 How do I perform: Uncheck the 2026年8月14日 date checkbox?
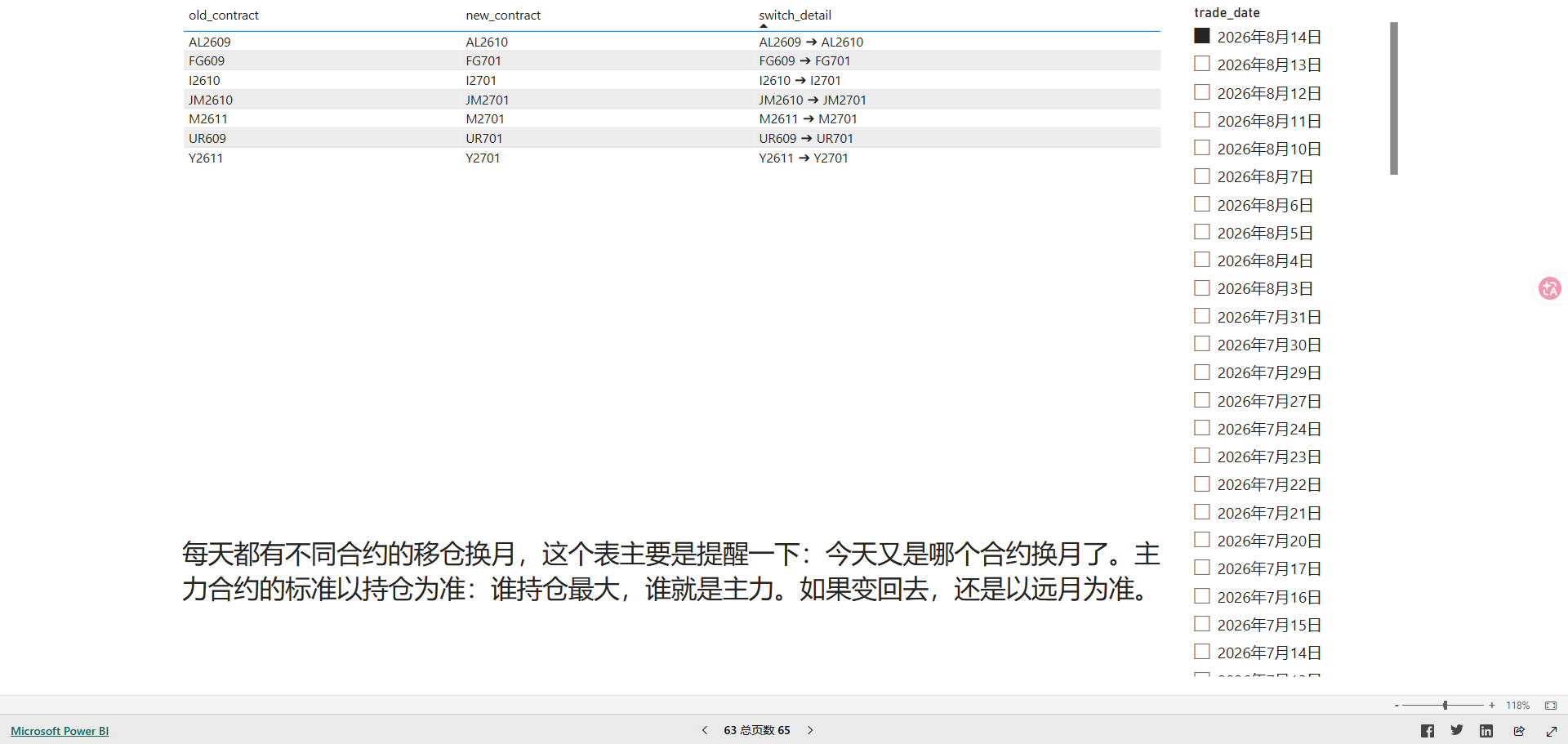(x=1202, y=36)
